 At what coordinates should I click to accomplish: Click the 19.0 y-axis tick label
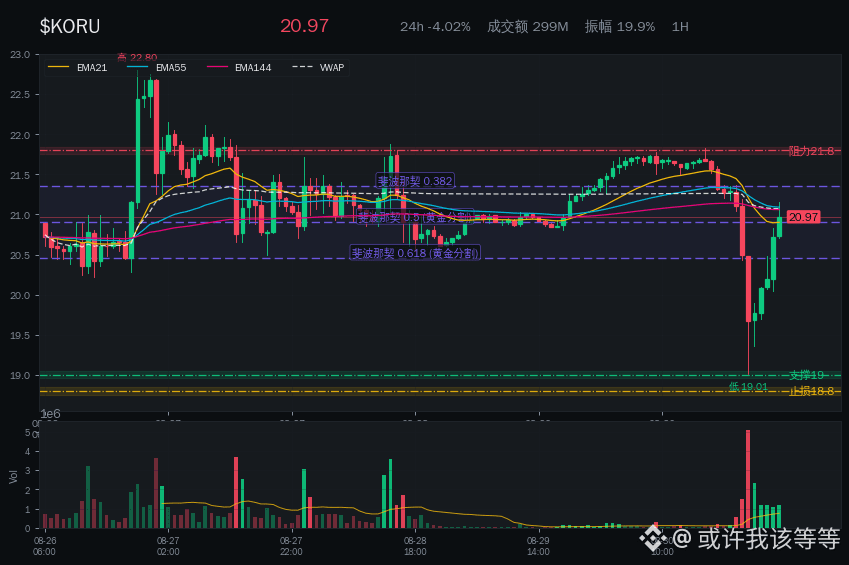click(x=20, y=375)
